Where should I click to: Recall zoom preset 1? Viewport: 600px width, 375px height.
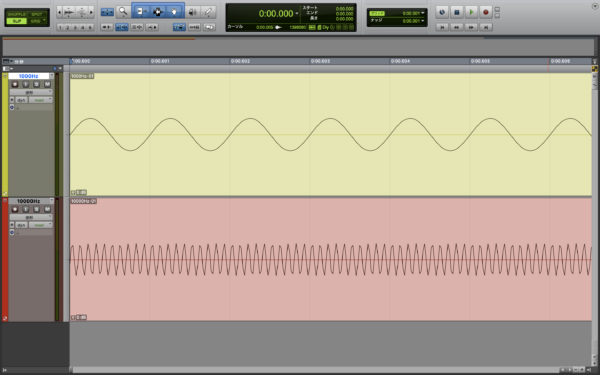pyautogui.click(x=60, y=28)
